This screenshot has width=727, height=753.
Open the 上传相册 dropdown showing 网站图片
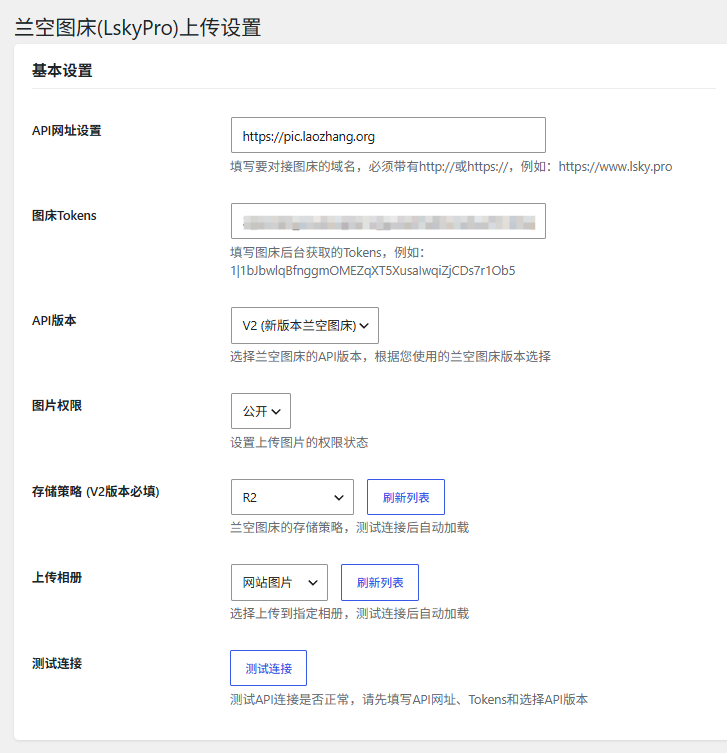(279, 583)
